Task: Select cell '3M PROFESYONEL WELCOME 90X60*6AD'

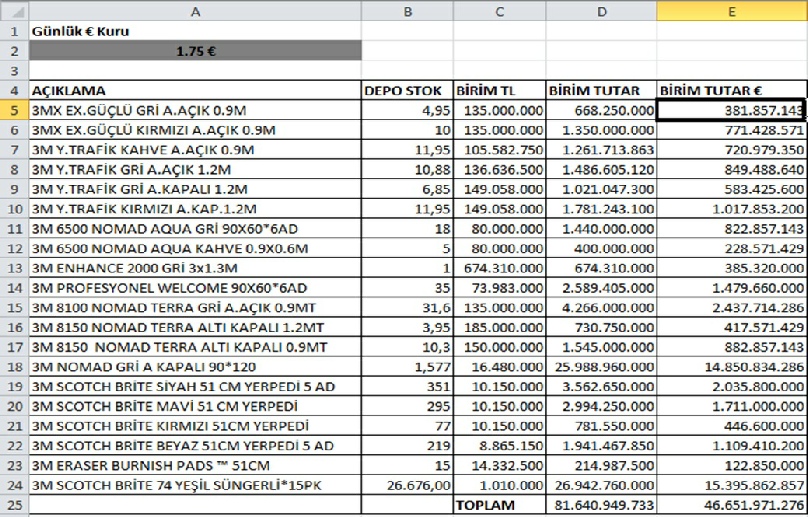Action: pos(195,288)
